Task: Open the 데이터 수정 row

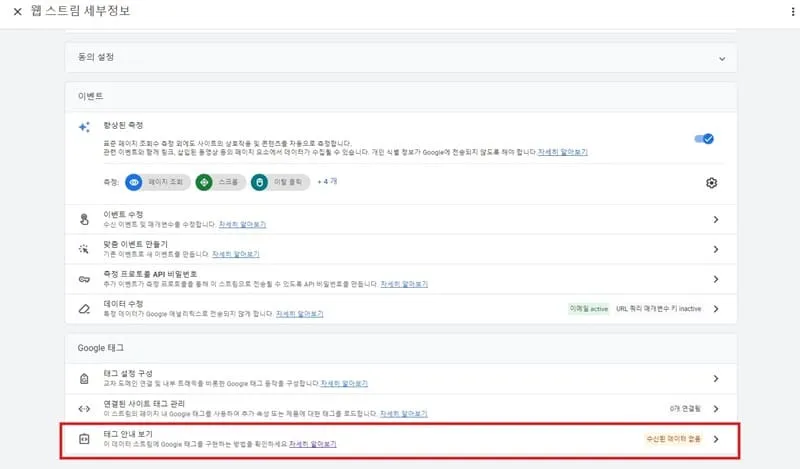Action: [401, 309]
